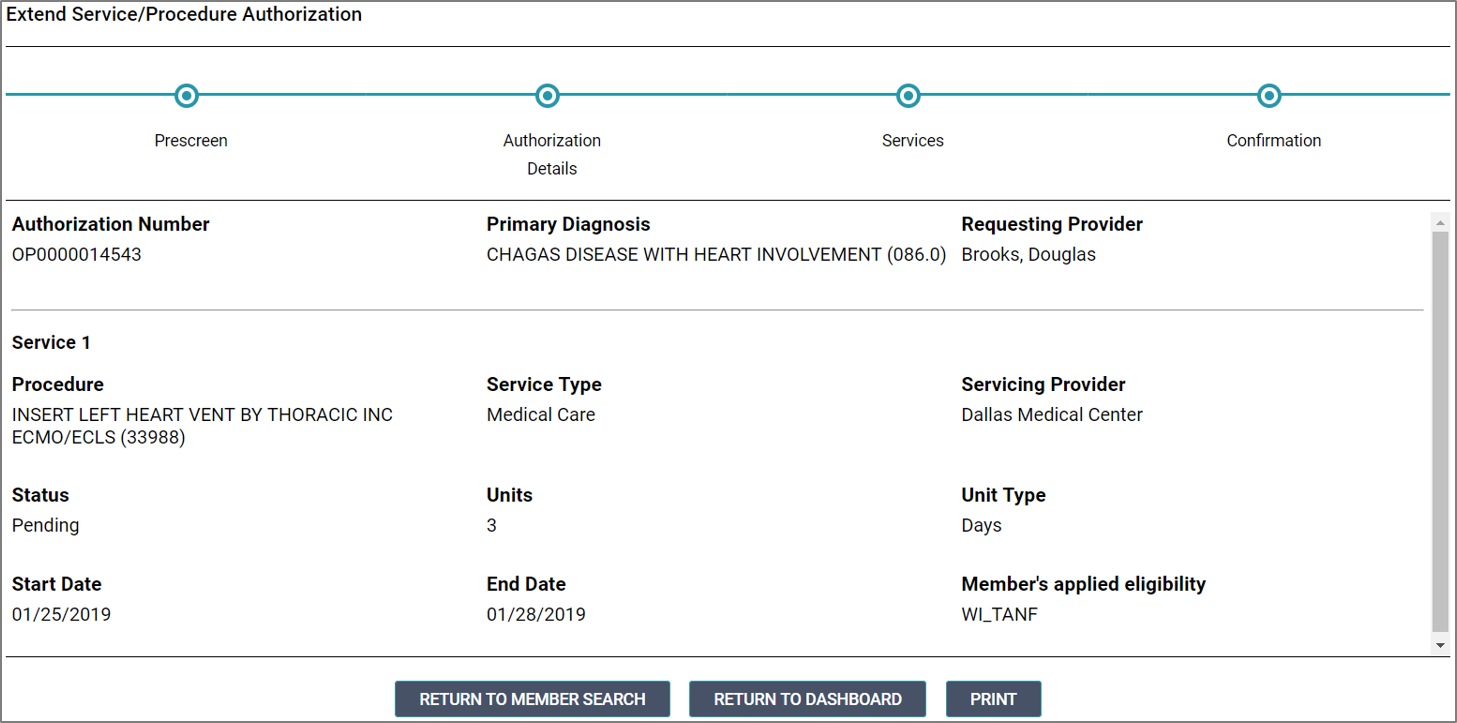Click the Prescreen step circle icon
The width and height of the screenshot is (1457, 723).
point(186,96)
